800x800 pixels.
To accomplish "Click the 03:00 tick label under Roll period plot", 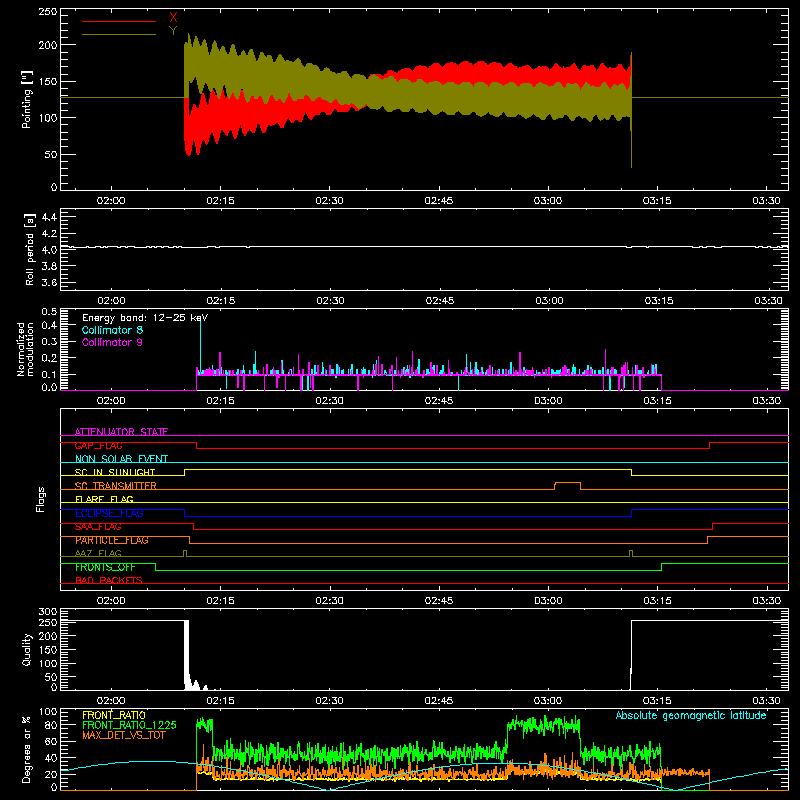I will pyautogui.click(x=549, y=301).
